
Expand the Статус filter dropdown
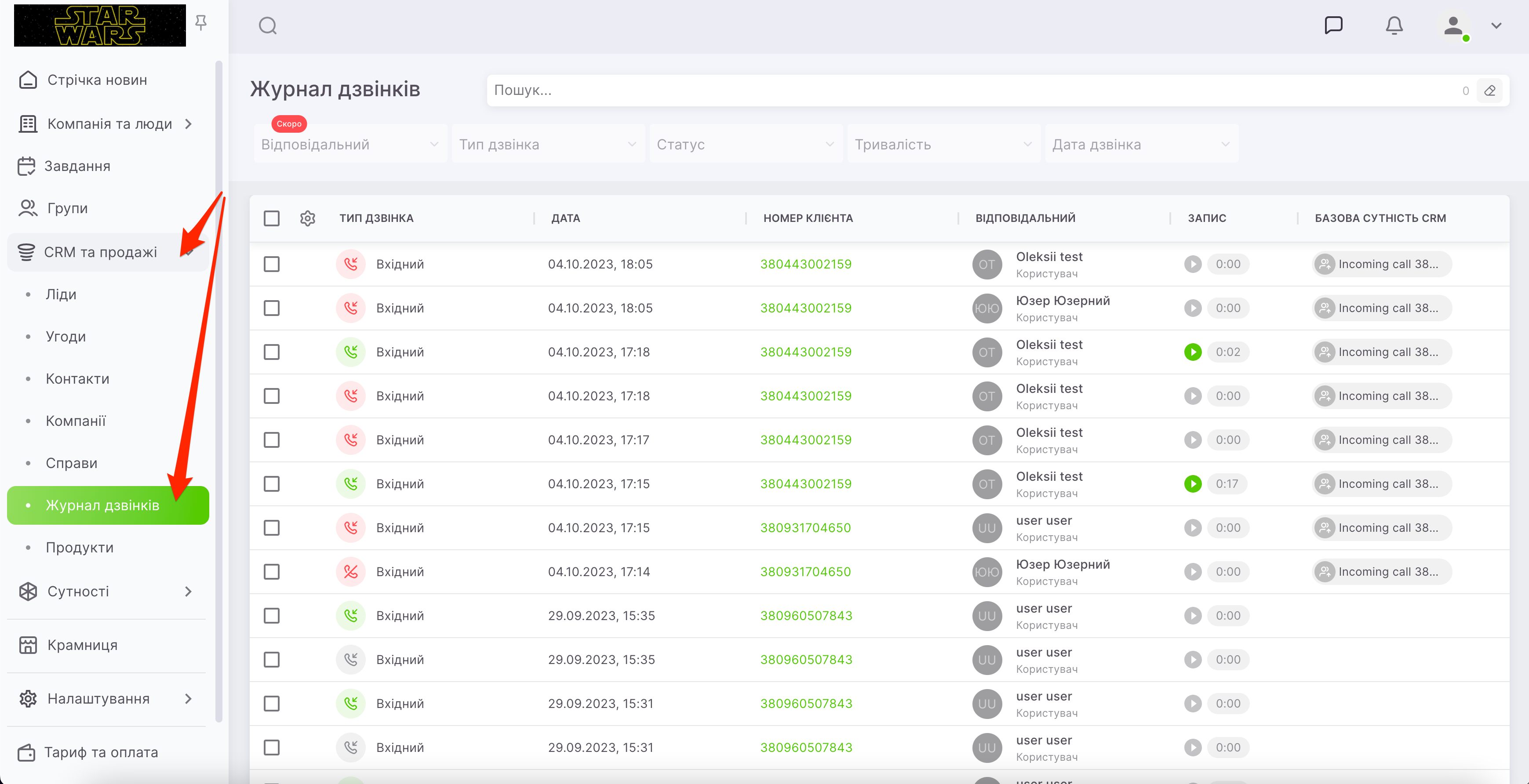pos(745,145)
